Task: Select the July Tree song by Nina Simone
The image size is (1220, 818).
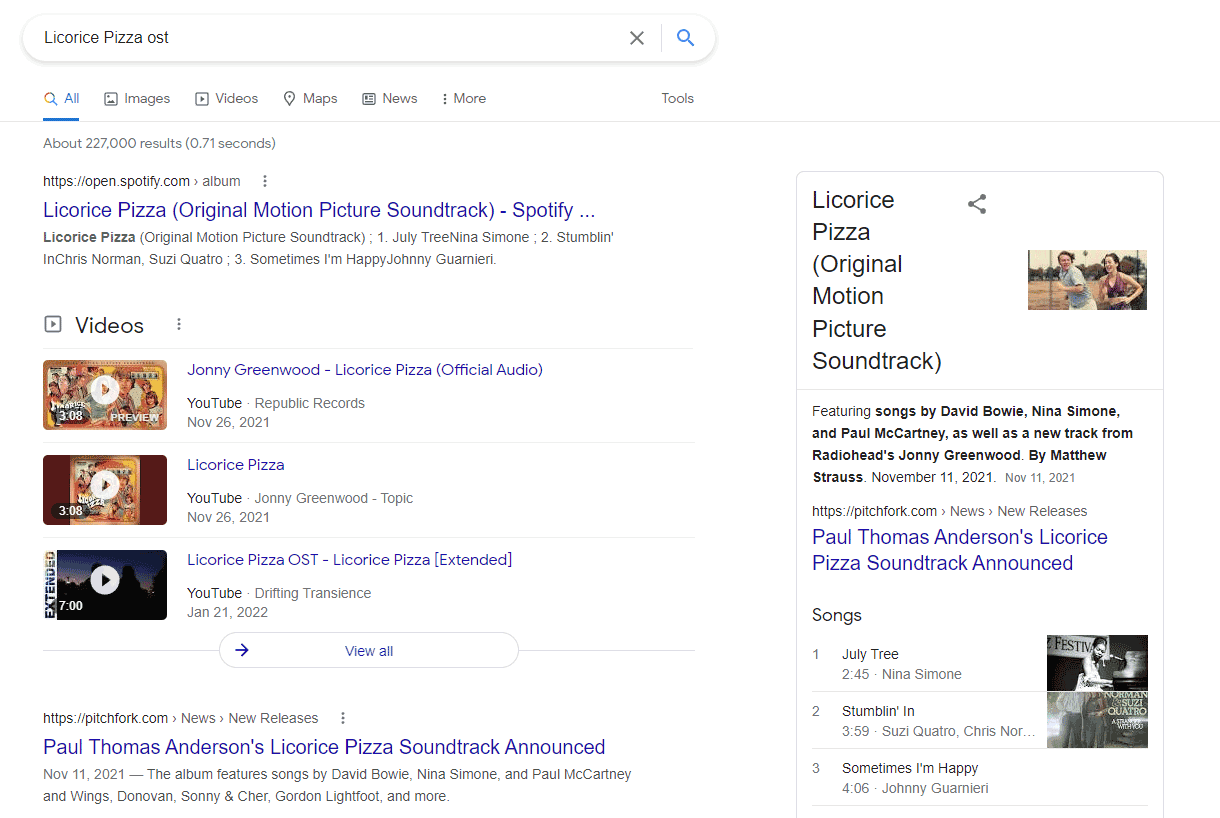Action: point(928,664)
